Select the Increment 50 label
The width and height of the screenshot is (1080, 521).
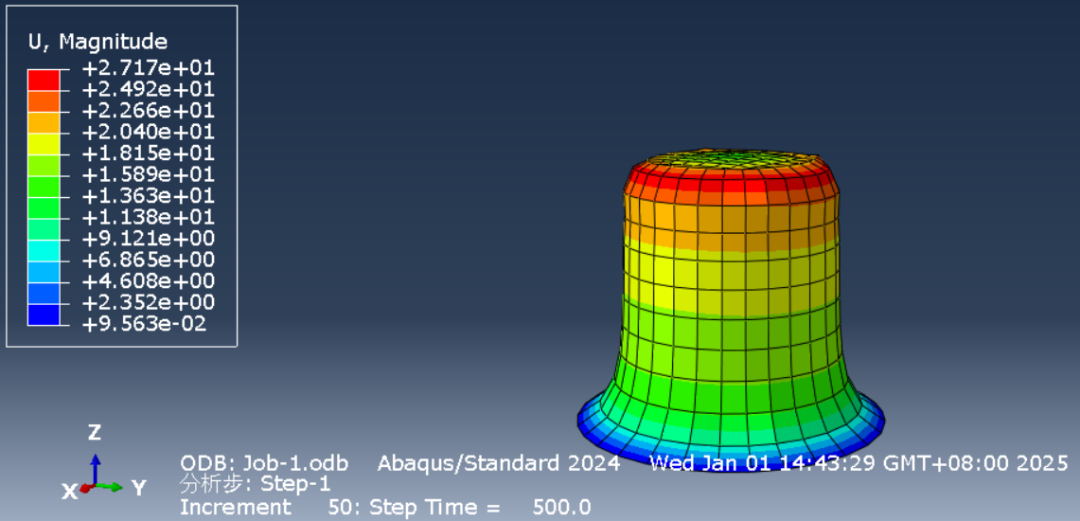[x=264, y=507]
